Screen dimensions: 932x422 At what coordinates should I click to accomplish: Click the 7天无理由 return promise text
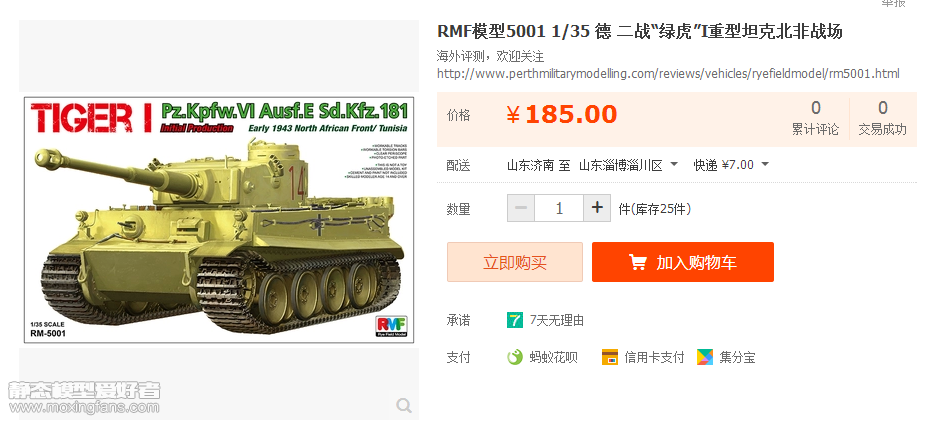[x=557, y=320]
